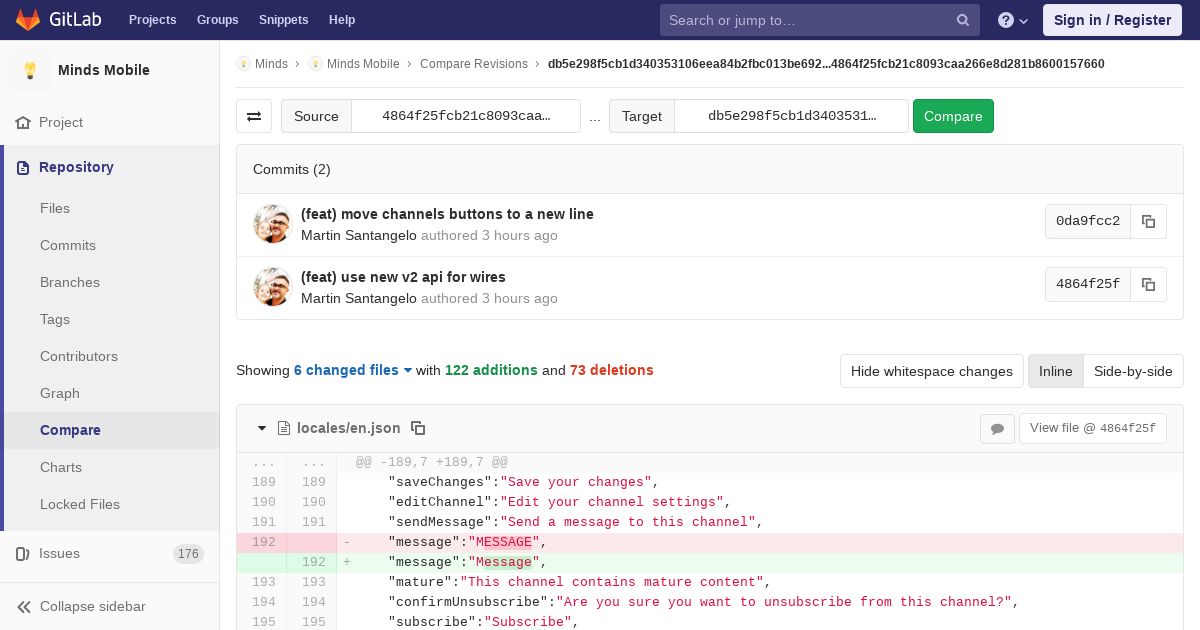The height and width of the screenshot is (630, 1200).
Task: Click 73 deletions text
Action: point(612,370)
